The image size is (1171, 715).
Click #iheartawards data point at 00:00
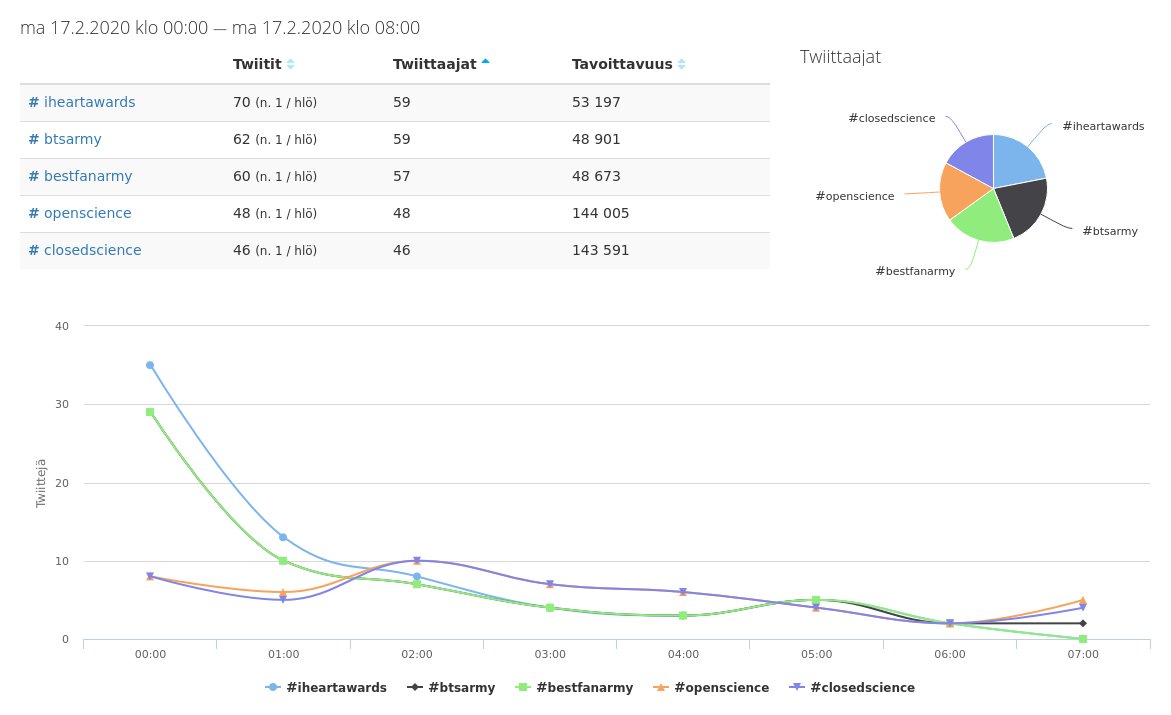coord(150,365)
